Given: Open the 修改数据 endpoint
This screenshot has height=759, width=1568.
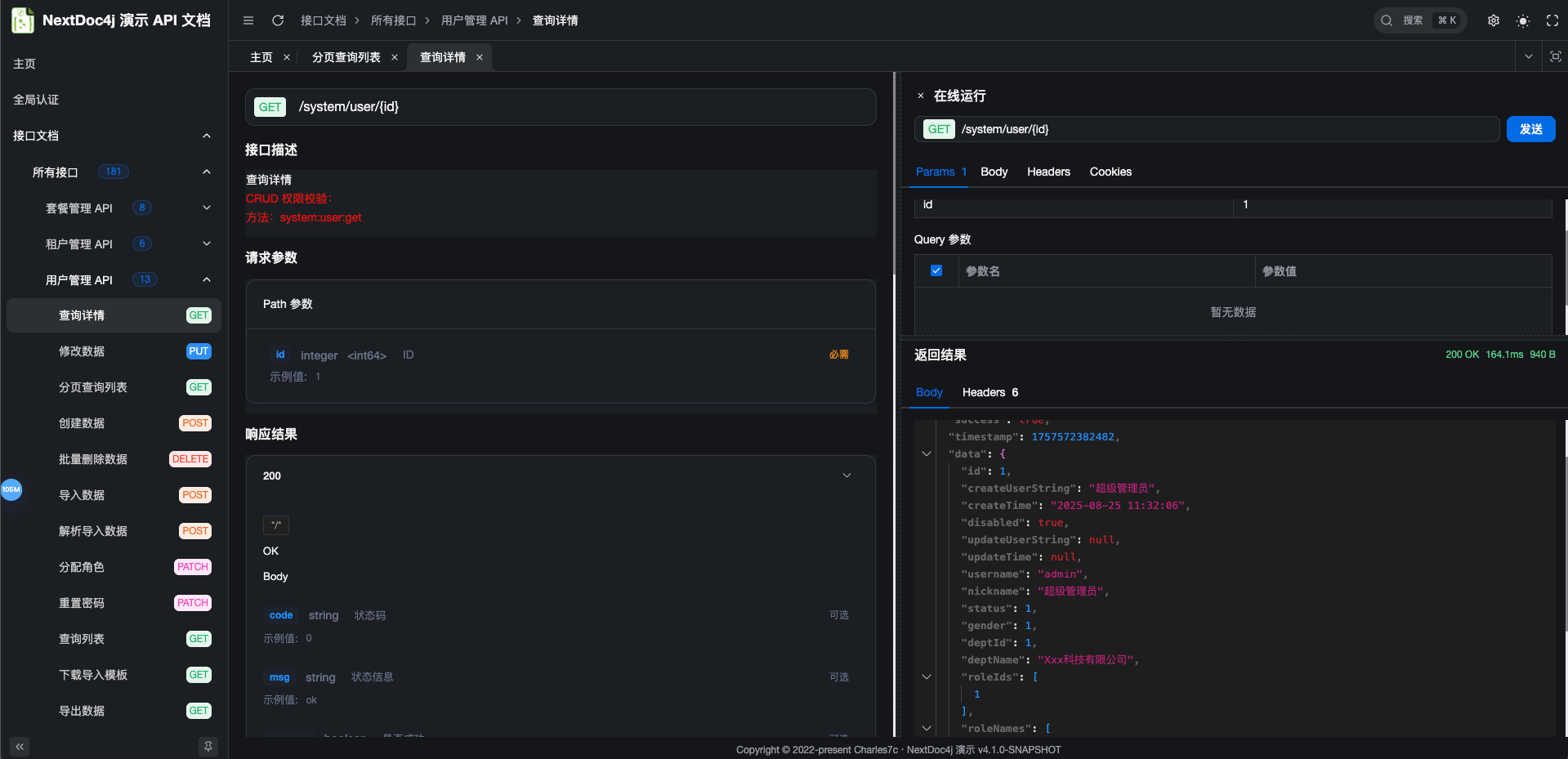Looking at the screenshot, I should click(x=114, y=351).
